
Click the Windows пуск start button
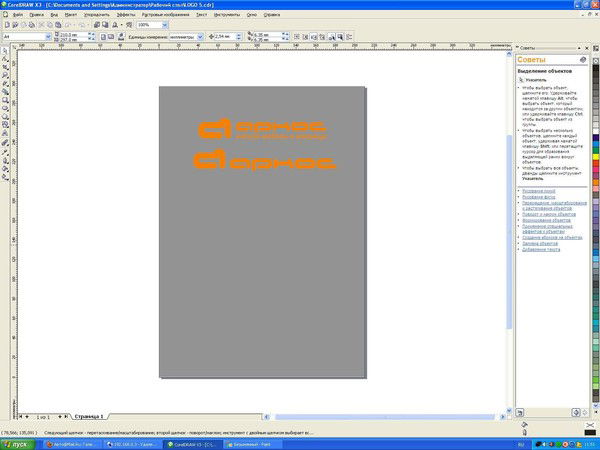coord(18,443)
